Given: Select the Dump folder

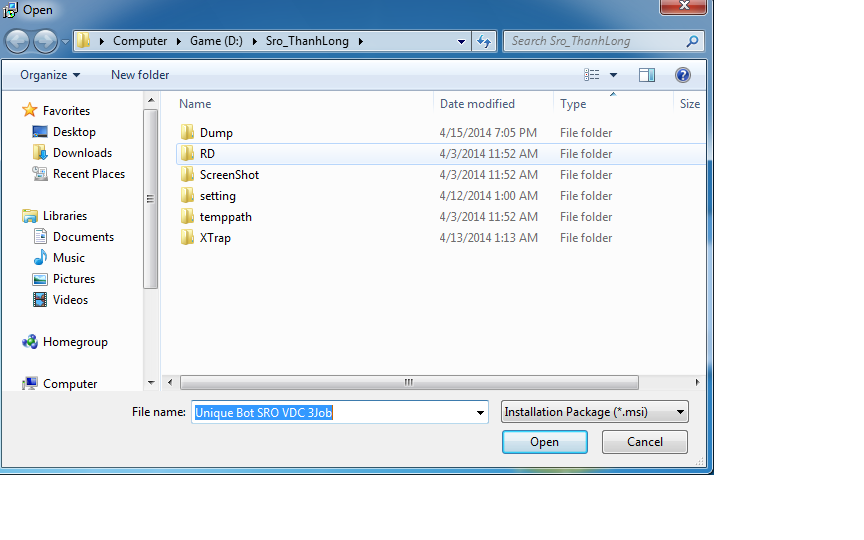Looking at the screenshot, I should click(x=441, y=133).
